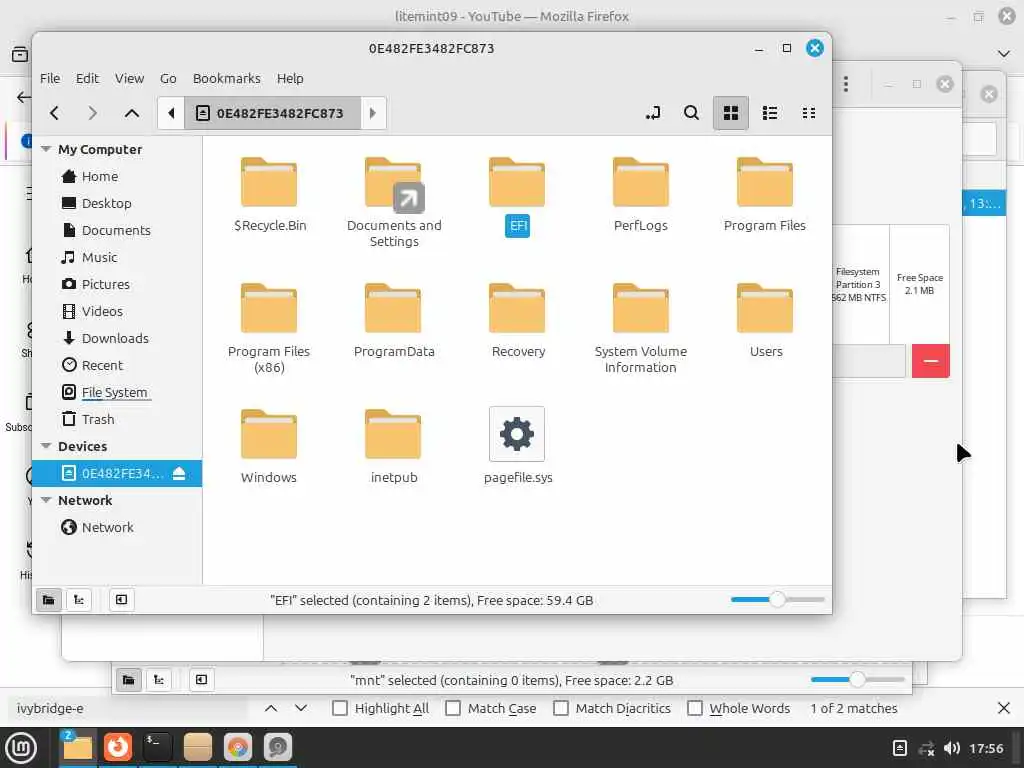Adjust zoom slider in rear mnt window
Image resolution: width=1024 pixels, height=768 pixels.
[x=857, y=679]
